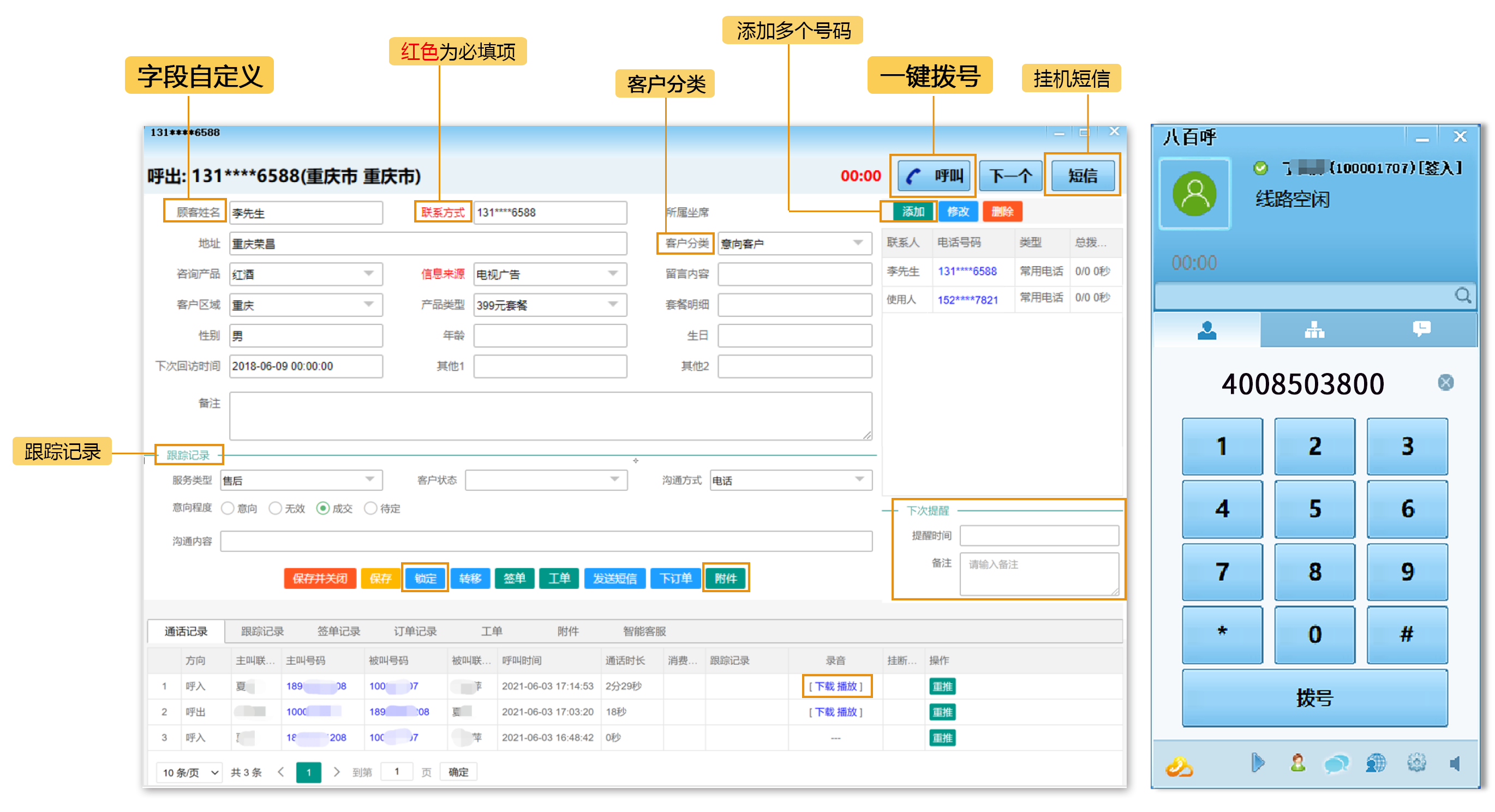Viewport: 1495px width, 812px height.
Task: Open the 智能客服 tab
Action: (644, 631)
